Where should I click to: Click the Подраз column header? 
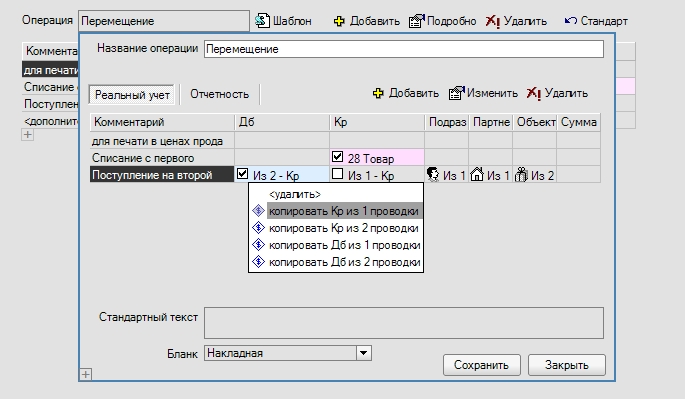(447, 122)
